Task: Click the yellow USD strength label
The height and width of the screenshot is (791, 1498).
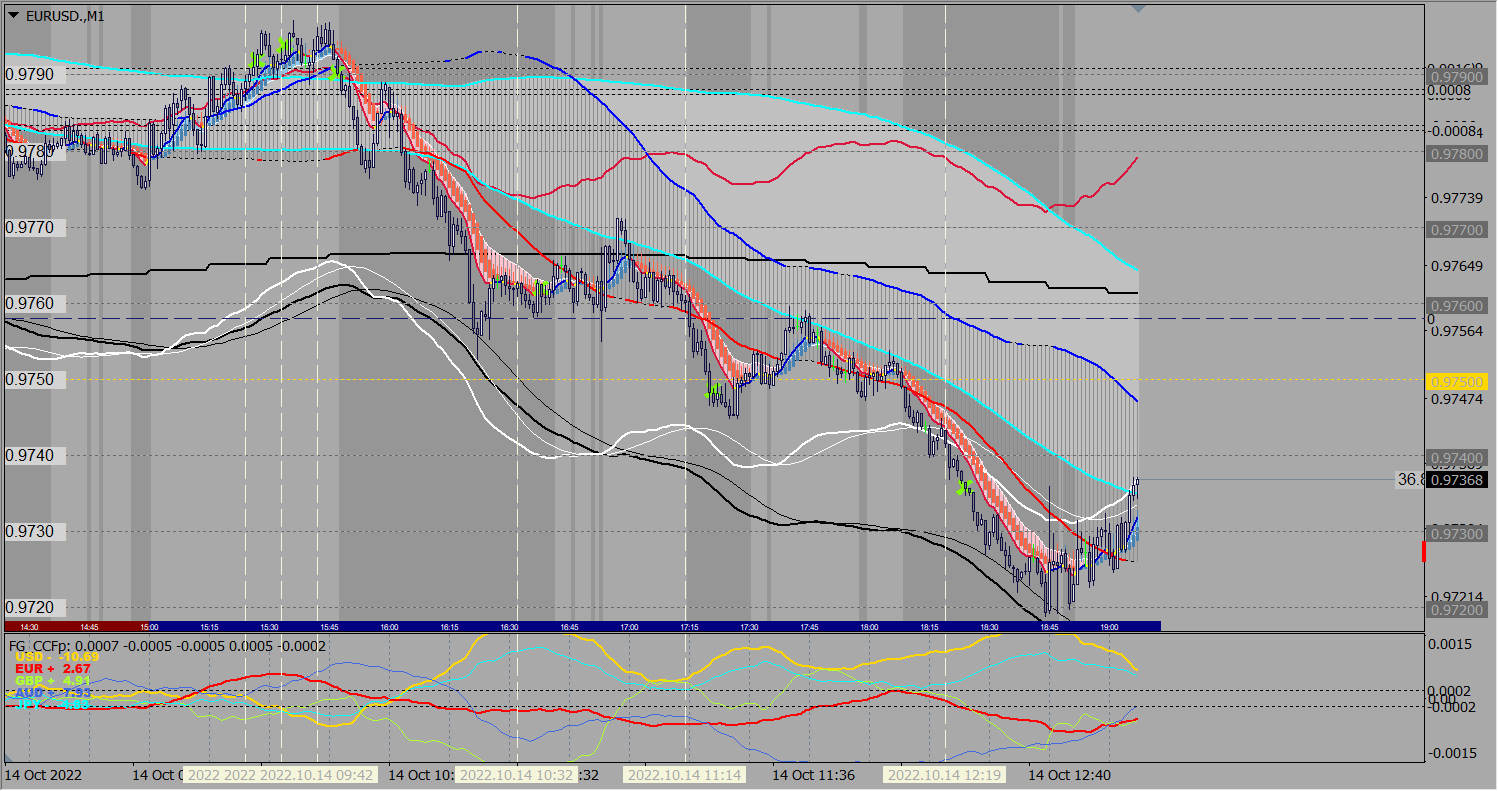Action: [56, 657]
